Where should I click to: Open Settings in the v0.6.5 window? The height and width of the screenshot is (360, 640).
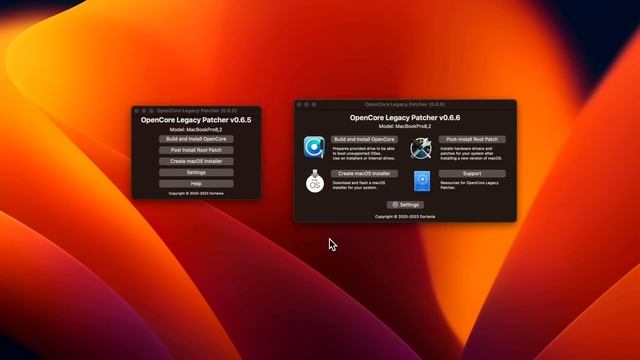click(196, 173)
